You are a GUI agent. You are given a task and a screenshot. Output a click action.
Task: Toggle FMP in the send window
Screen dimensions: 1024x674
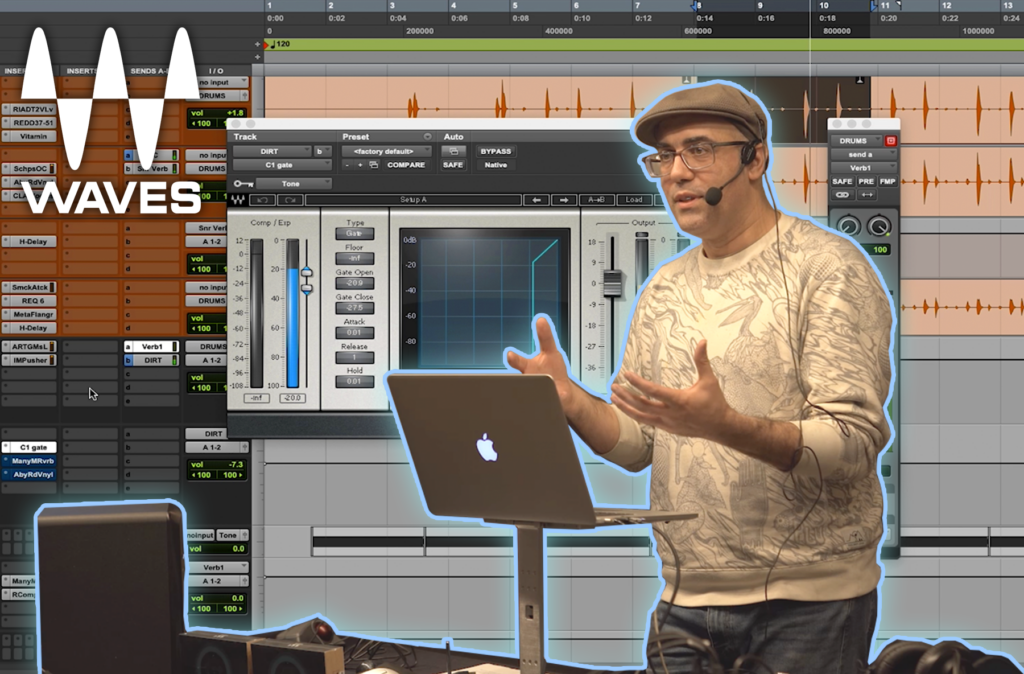pyautogui.click(x=887, y=181)
